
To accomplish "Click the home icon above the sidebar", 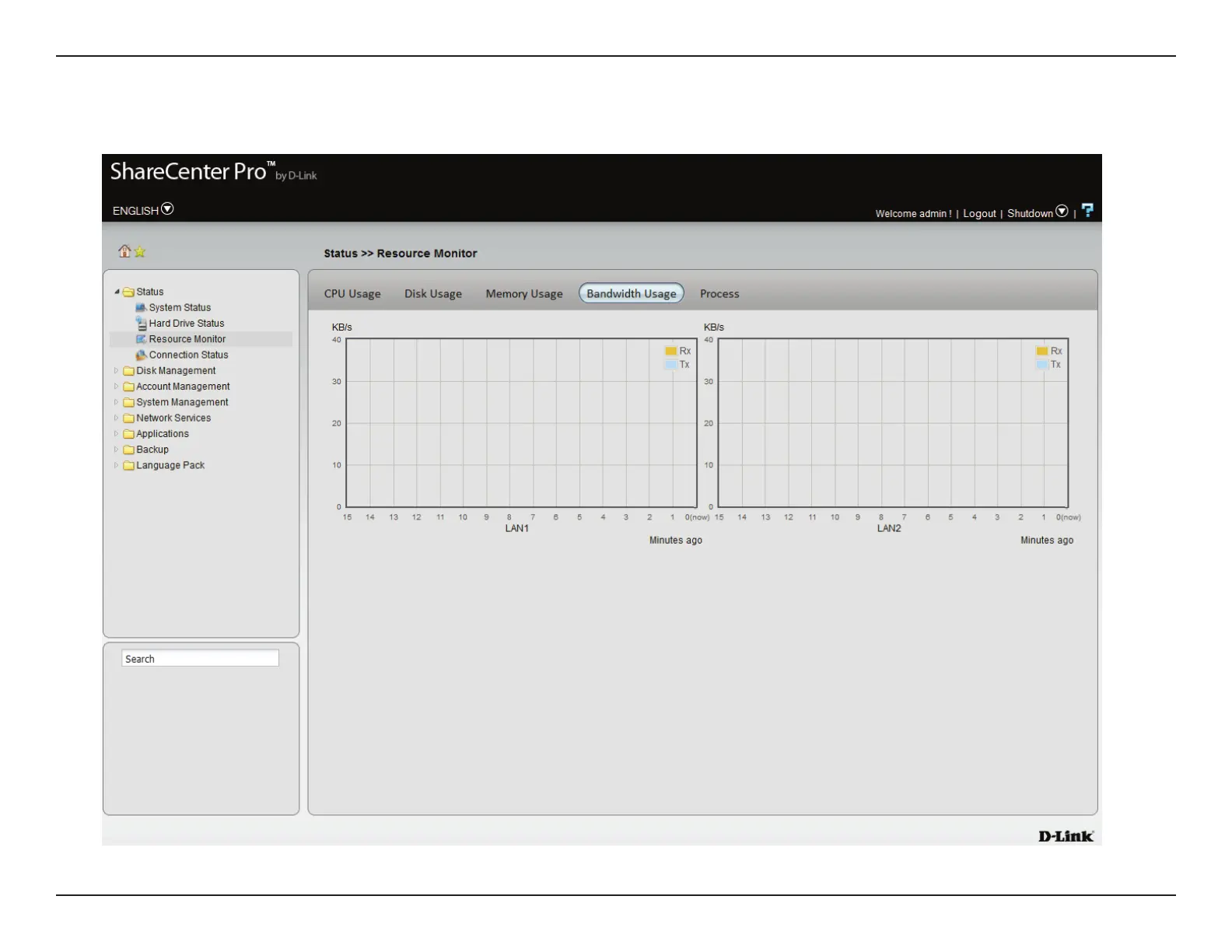I will coord(124,251).
